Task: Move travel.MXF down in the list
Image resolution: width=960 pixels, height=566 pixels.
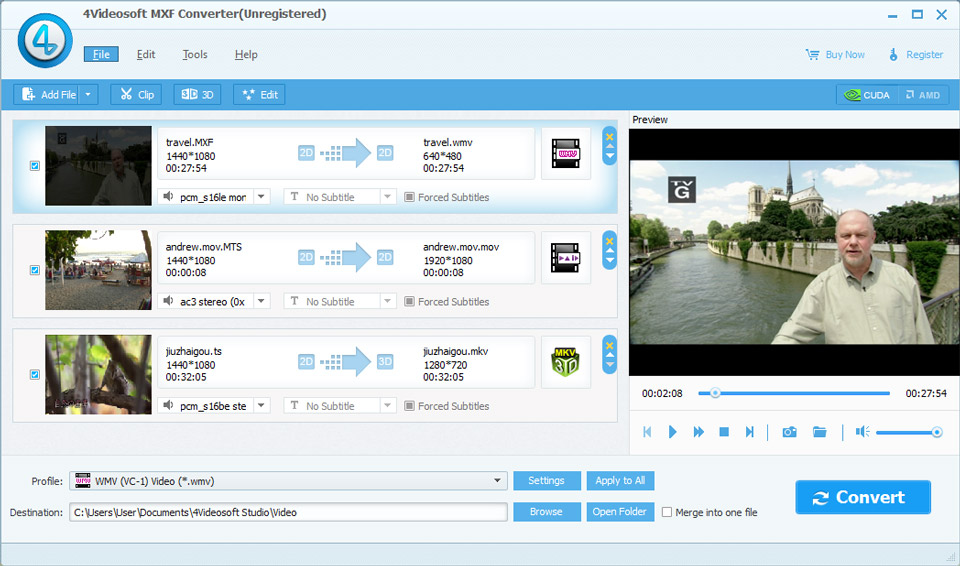Action: tap(609, 156)
